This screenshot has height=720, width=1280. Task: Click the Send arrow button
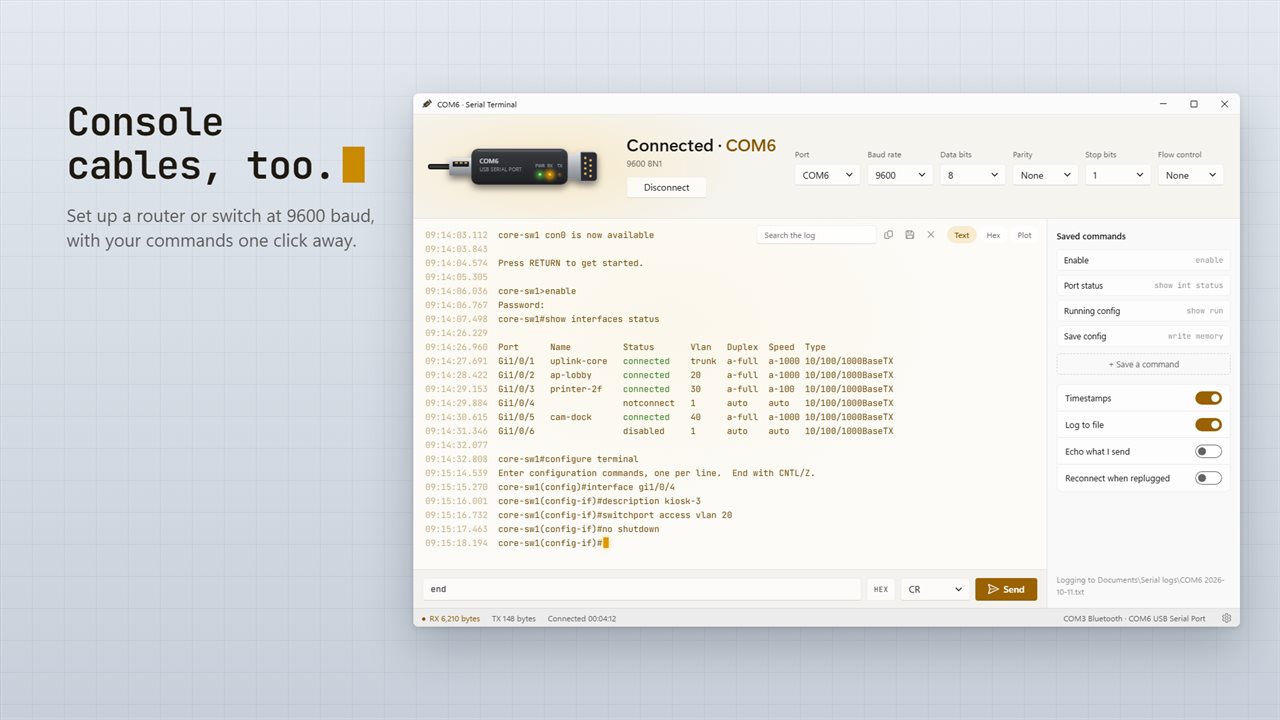(x=1006, y=589)
